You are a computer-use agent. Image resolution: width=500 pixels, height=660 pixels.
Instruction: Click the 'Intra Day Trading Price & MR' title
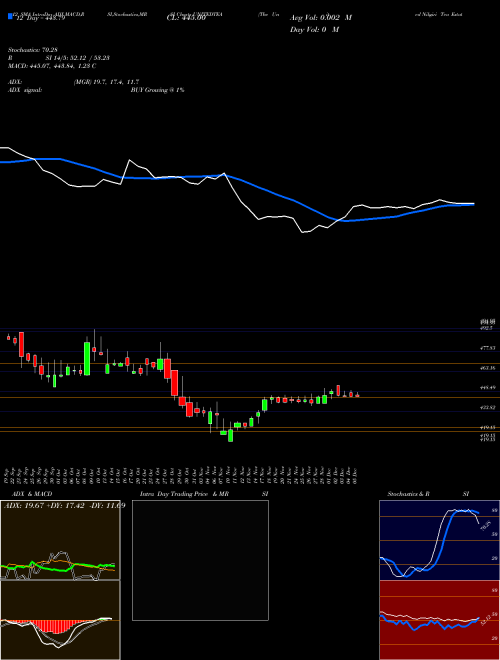click(x=184, y=494)
